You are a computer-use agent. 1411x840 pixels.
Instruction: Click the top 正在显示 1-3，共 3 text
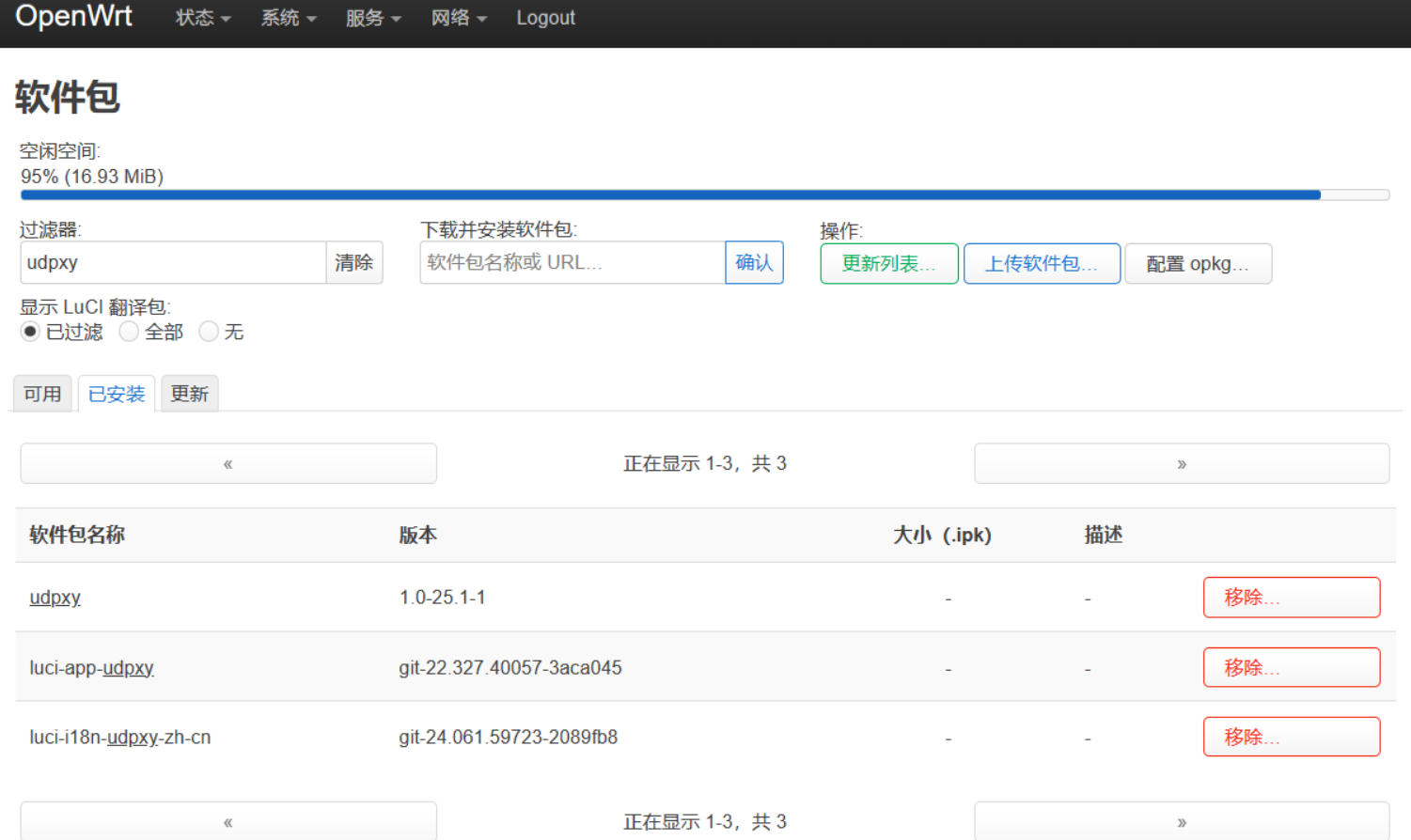[x=705, y=463]
